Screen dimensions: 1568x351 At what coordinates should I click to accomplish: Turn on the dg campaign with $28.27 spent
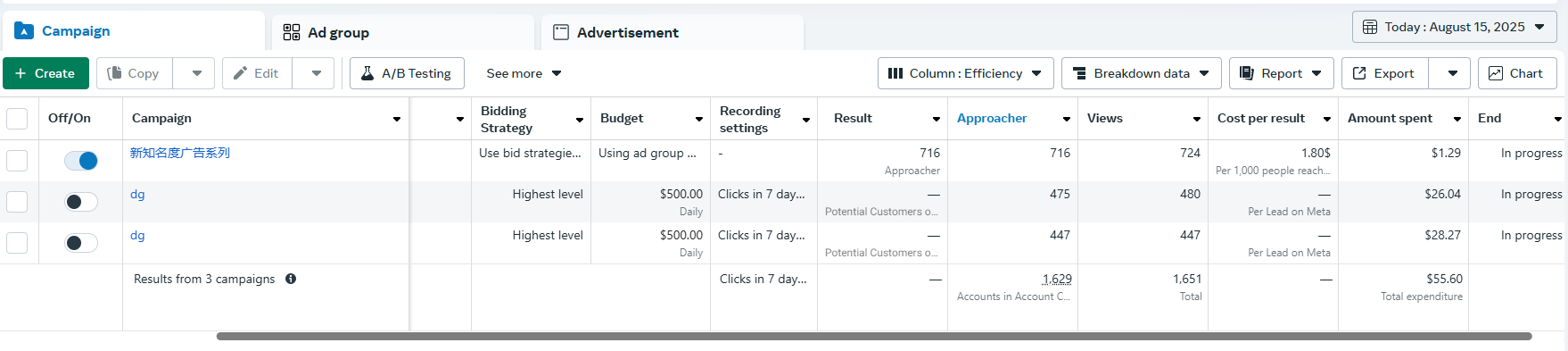81,243
